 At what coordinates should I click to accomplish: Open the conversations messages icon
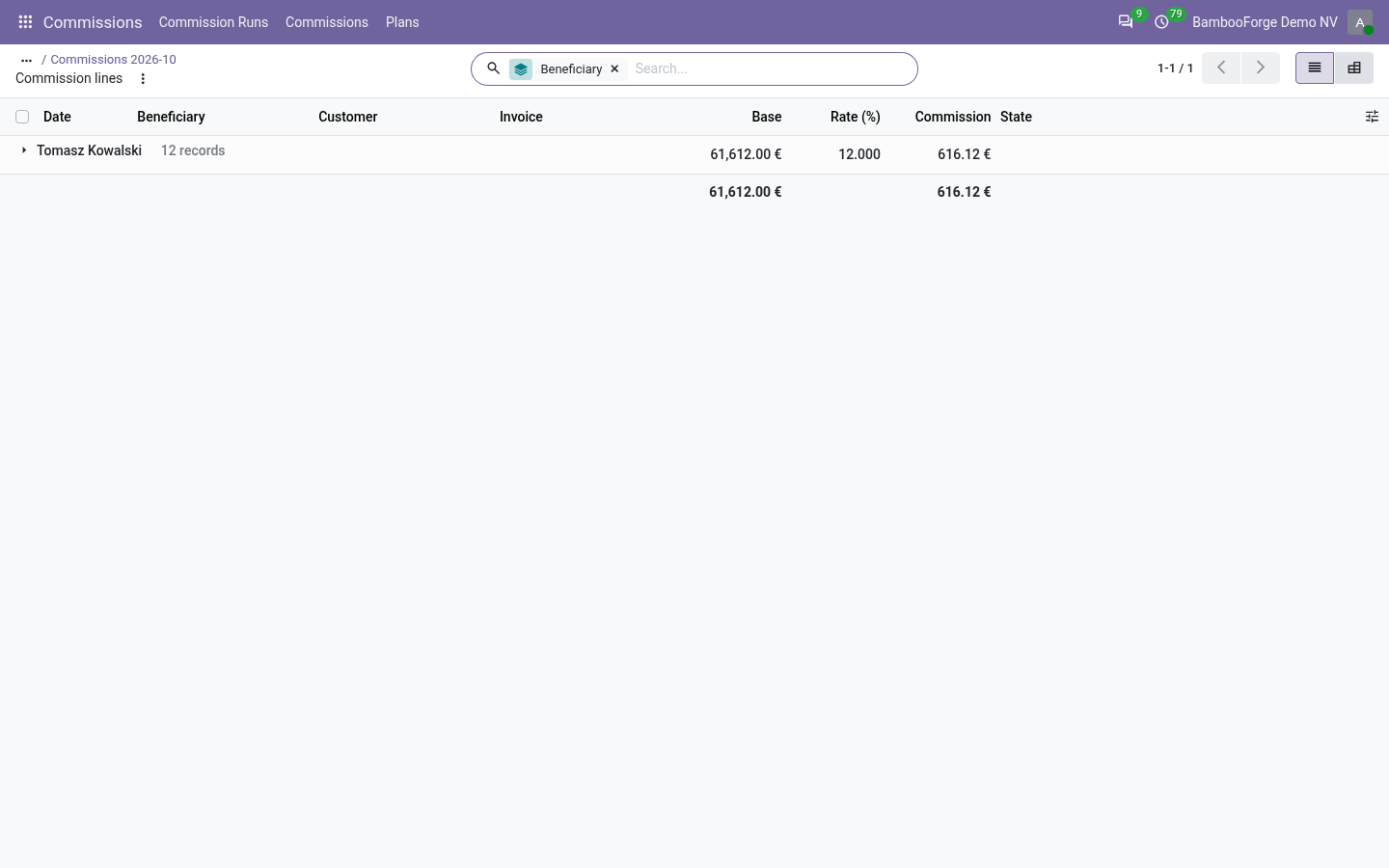pyautogui.click(x=1126, y=22)
